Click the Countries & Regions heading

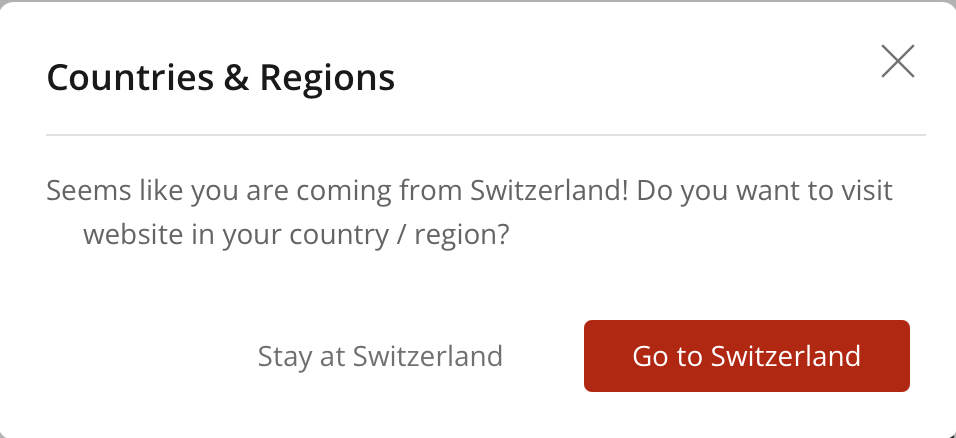(x=221, y=77)
